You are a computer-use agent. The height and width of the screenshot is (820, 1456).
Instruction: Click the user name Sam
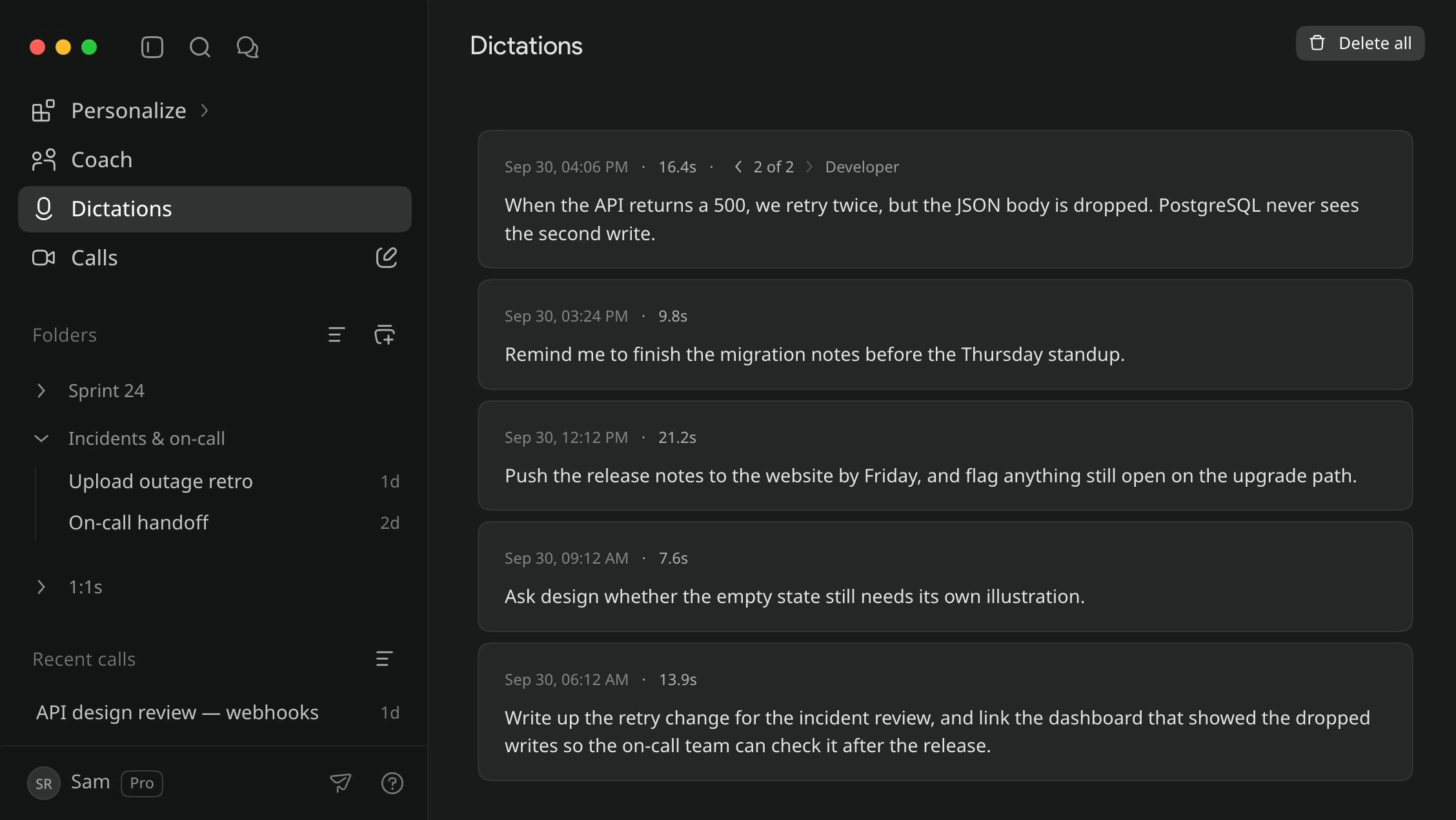90,782
